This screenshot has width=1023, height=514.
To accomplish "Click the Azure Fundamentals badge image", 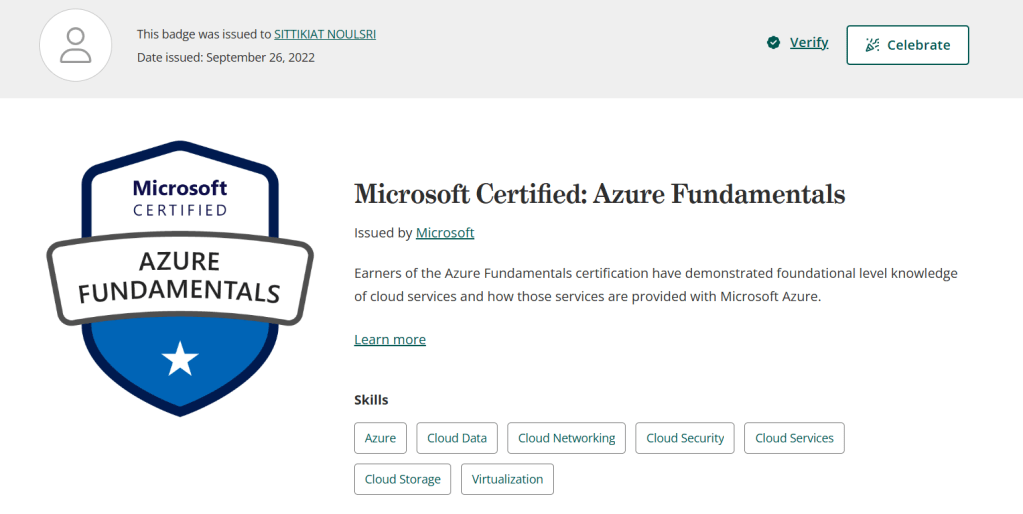I will (180, 279).
